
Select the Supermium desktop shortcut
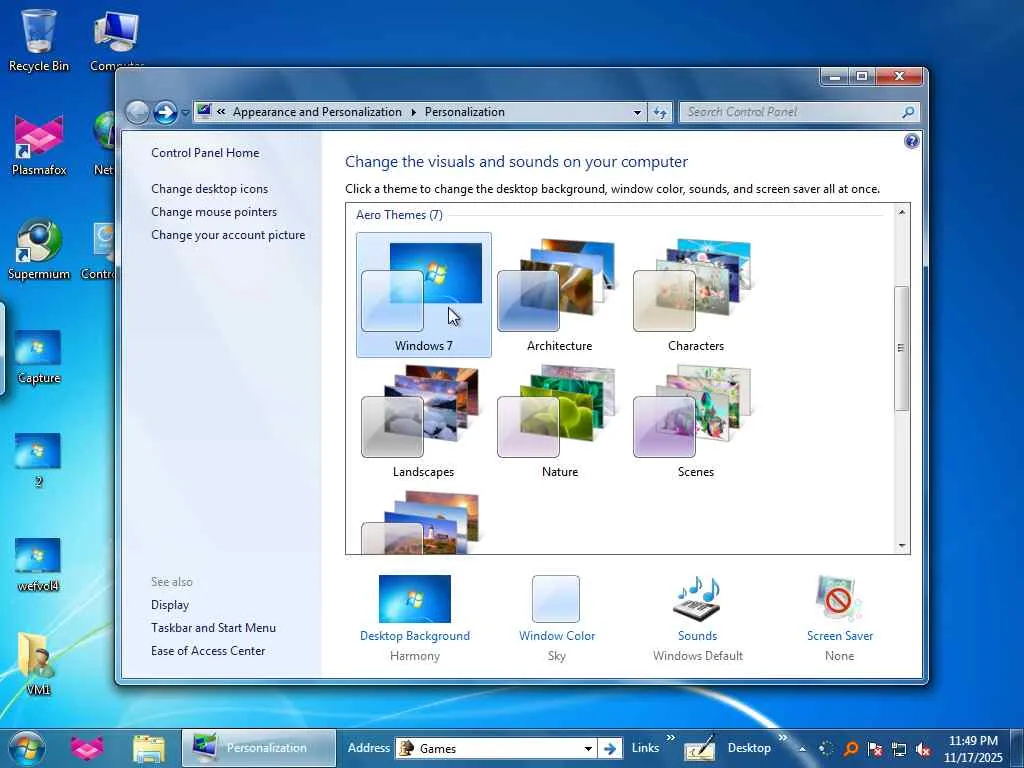coord(39,249)
